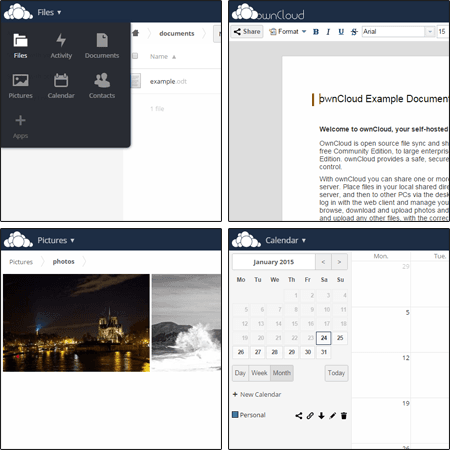
Task: Click ownCloud logo in Pictures panel
Action: [x=18, y=240]
